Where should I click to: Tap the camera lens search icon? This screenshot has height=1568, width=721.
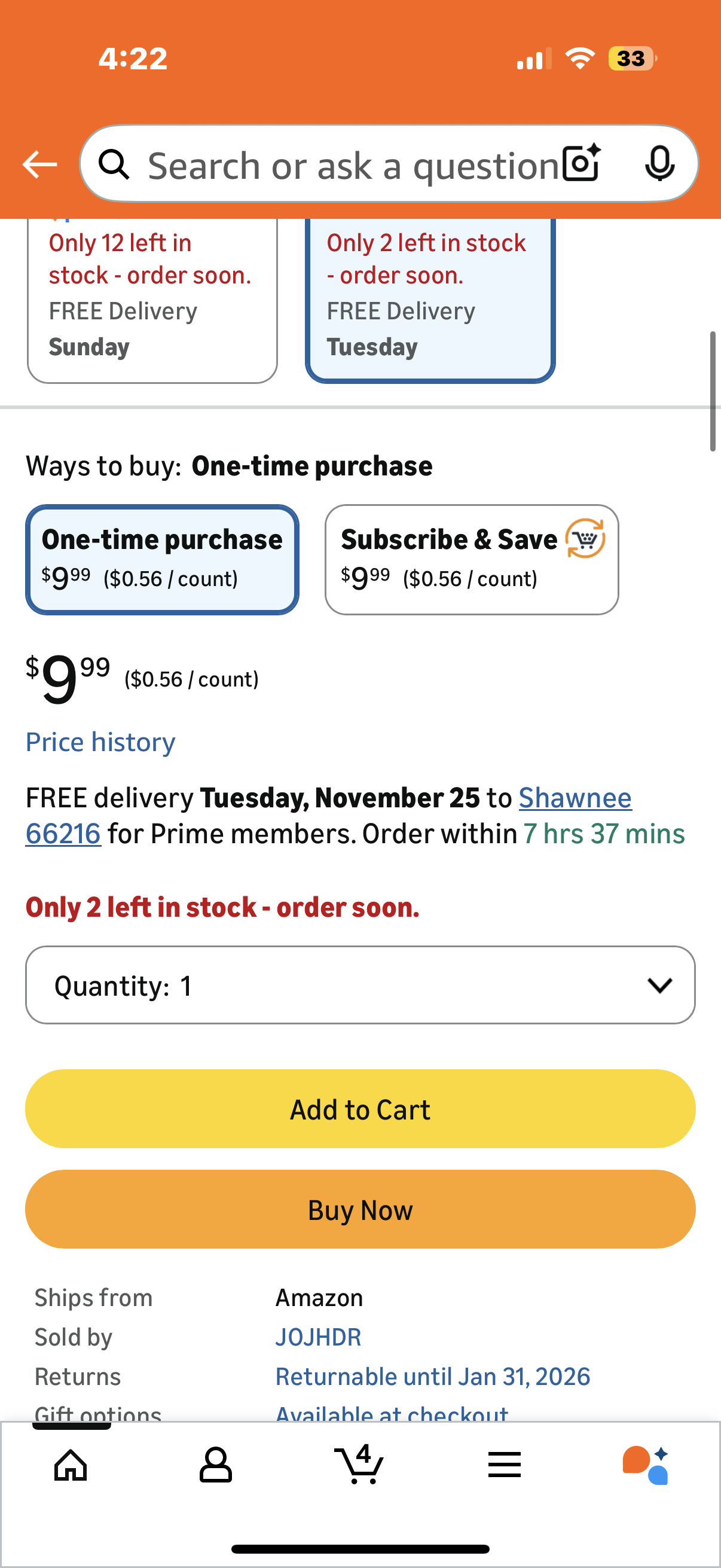click(x=581, y=164)
